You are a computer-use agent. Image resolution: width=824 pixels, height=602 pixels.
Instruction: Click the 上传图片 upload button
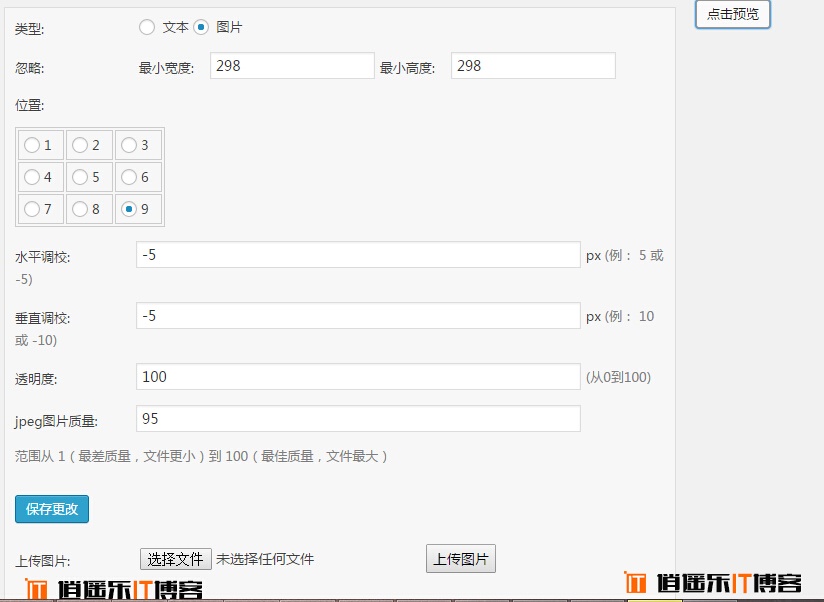point(461,559)
